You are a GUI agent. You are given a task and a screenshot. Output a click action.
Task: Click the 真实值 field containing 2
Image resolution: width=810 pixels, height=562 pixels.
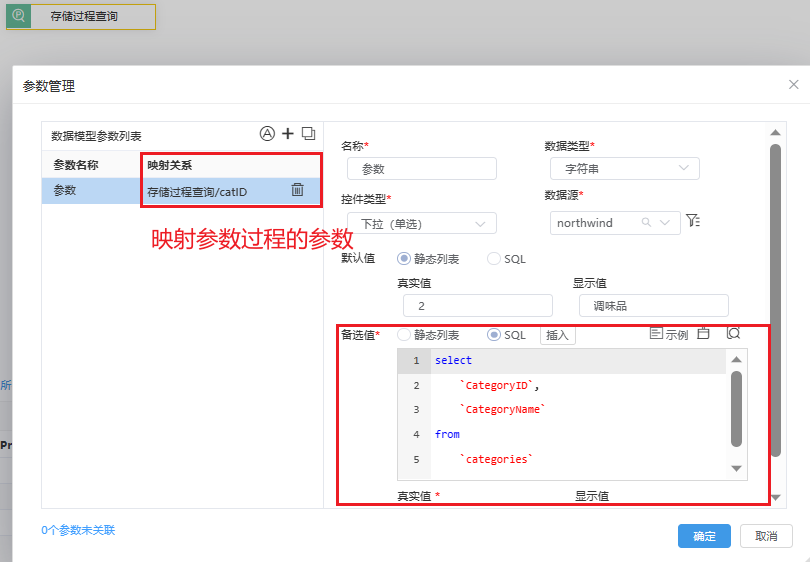click(478, 305)
